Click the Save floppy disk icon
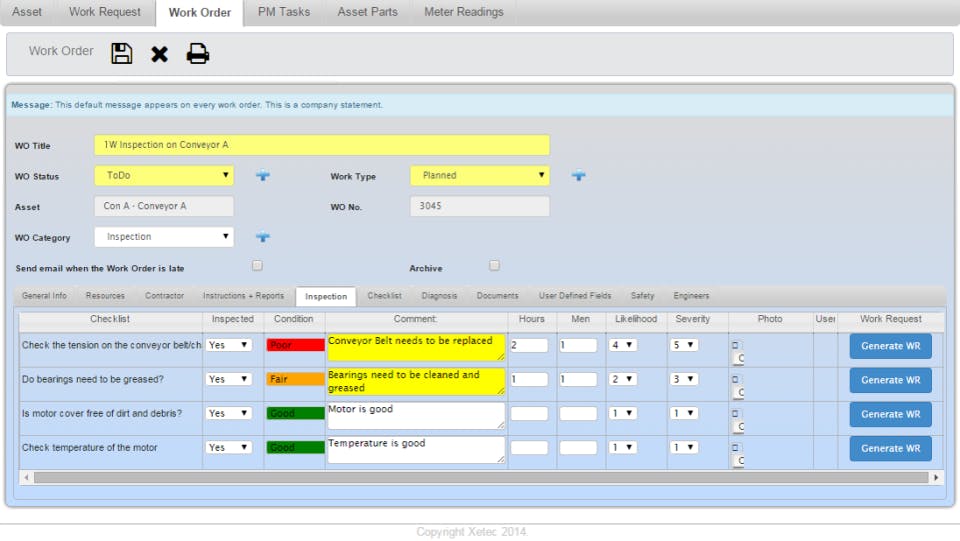The image size is (960, 541). point(122,53)
